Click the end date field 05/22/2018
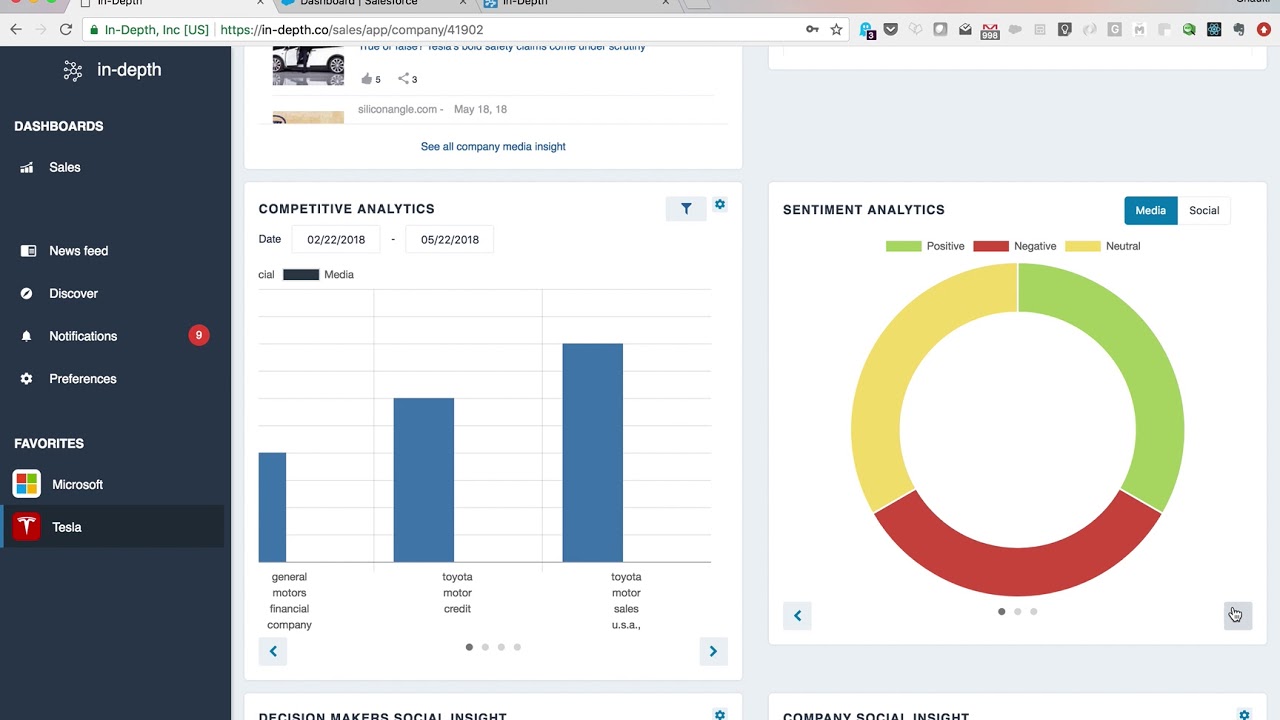1280x720 pixels. point(450,240)
